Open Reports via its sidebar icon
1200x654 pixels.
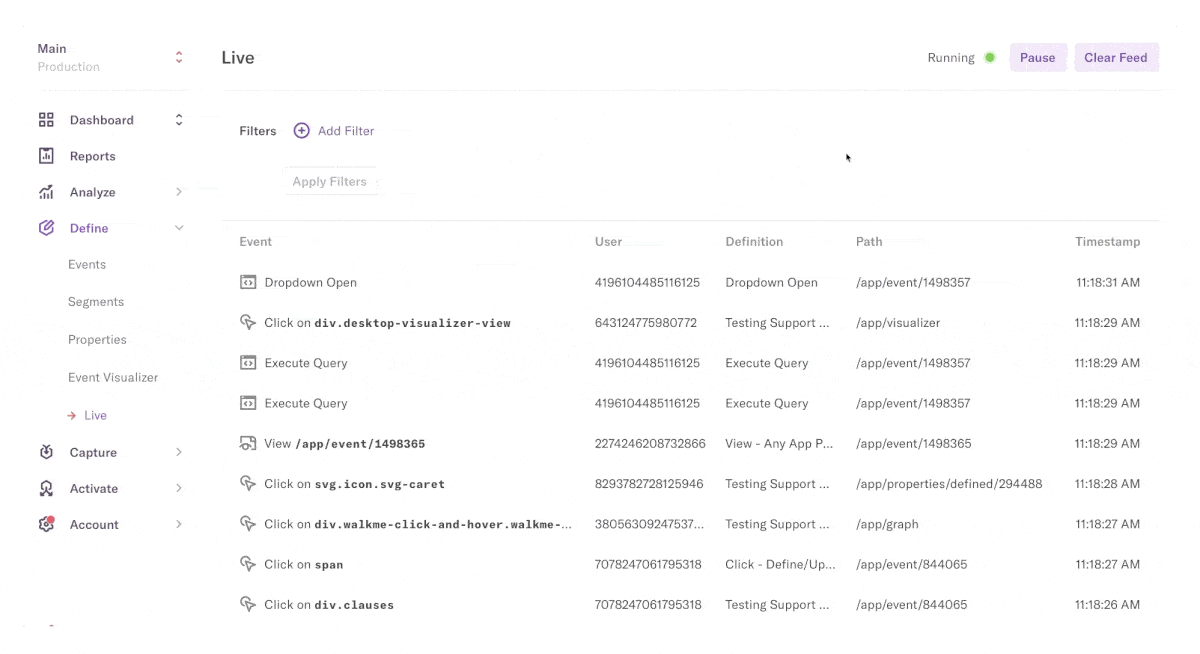46,155
